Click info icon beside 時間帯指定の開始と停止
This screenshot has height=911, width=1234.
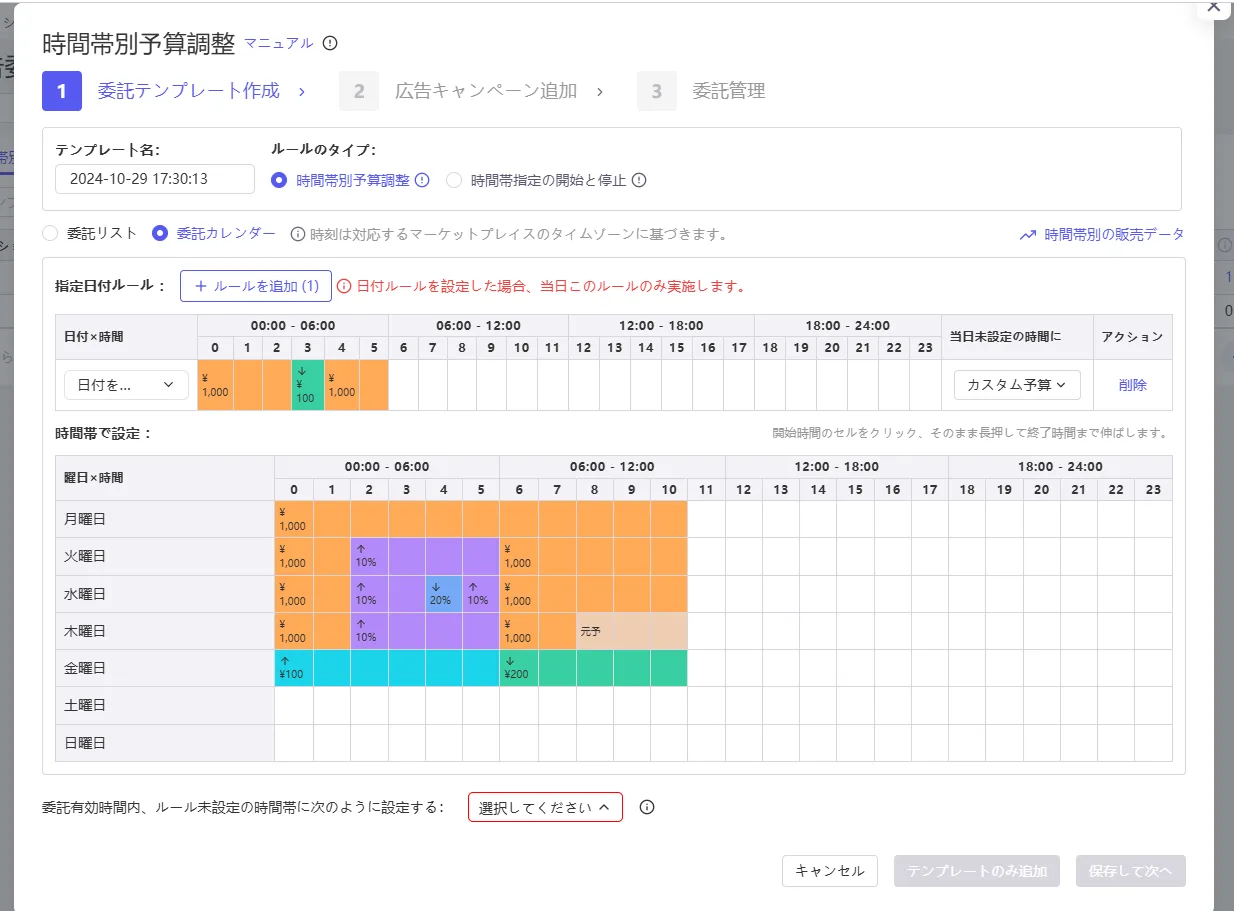click(x=639, y=180)
